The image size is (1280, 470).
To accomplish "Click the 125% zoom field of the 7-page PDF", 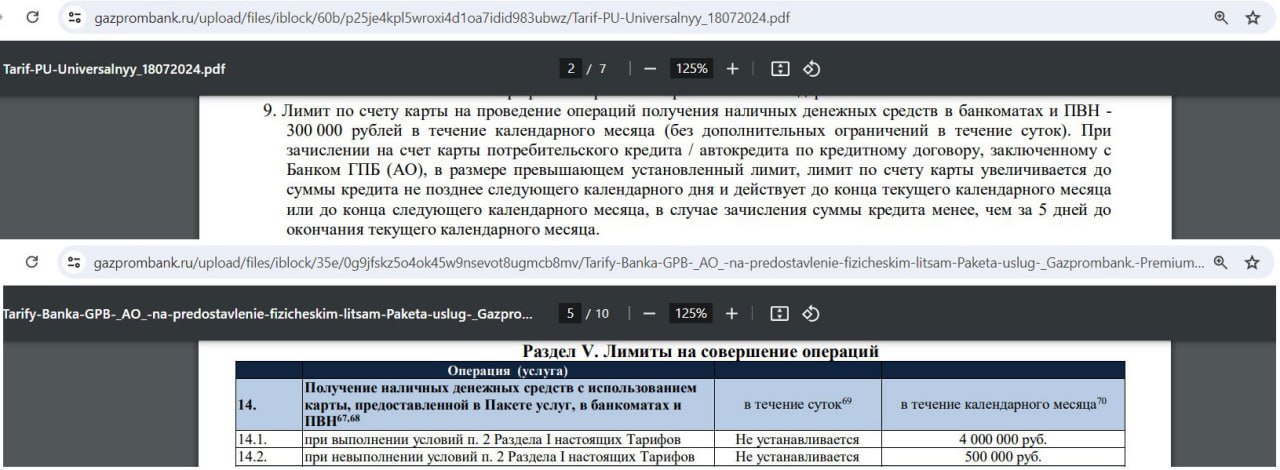I will pos(691,69).
